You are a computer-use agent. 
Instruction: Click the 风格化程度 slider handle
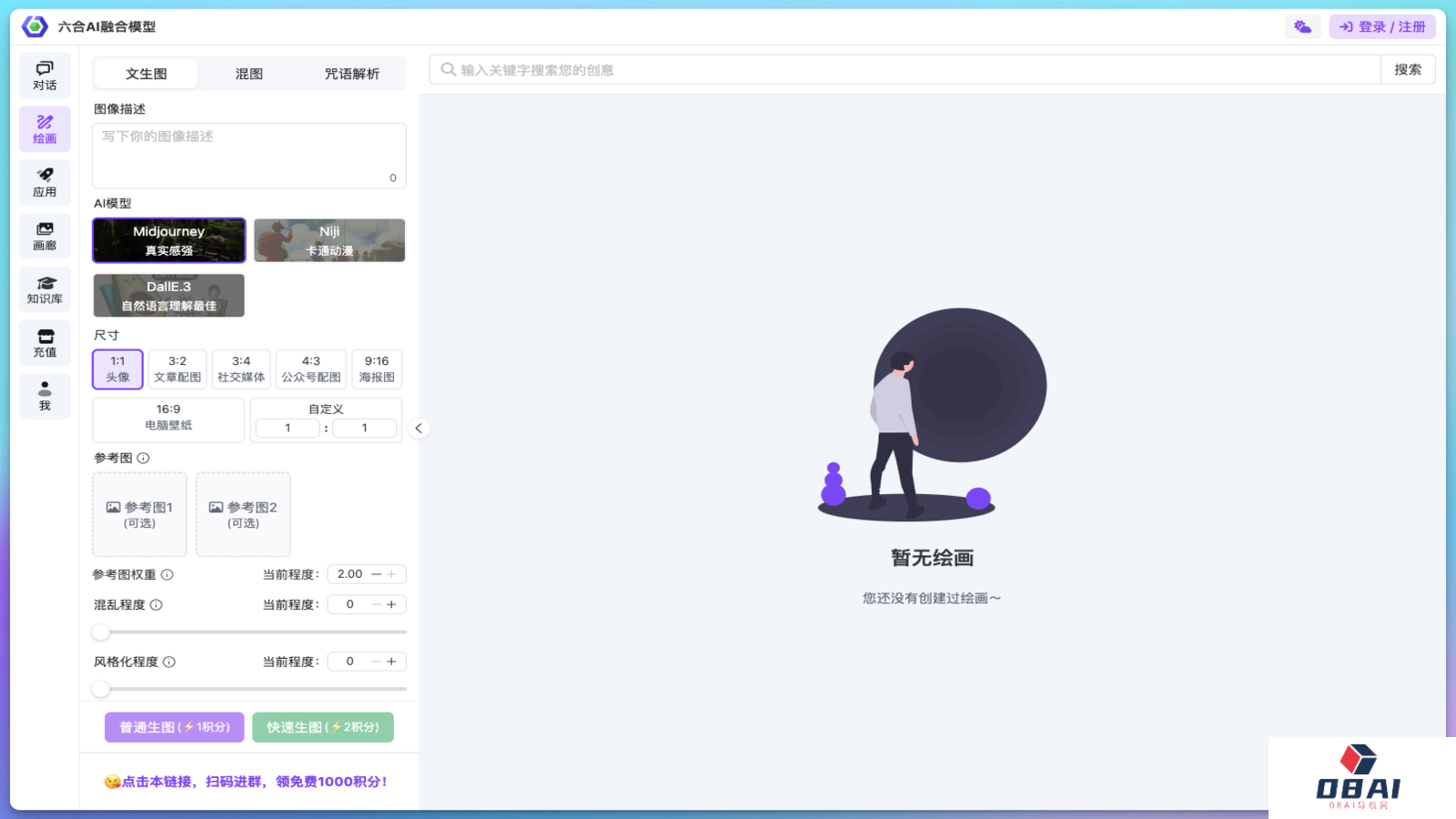102,689
